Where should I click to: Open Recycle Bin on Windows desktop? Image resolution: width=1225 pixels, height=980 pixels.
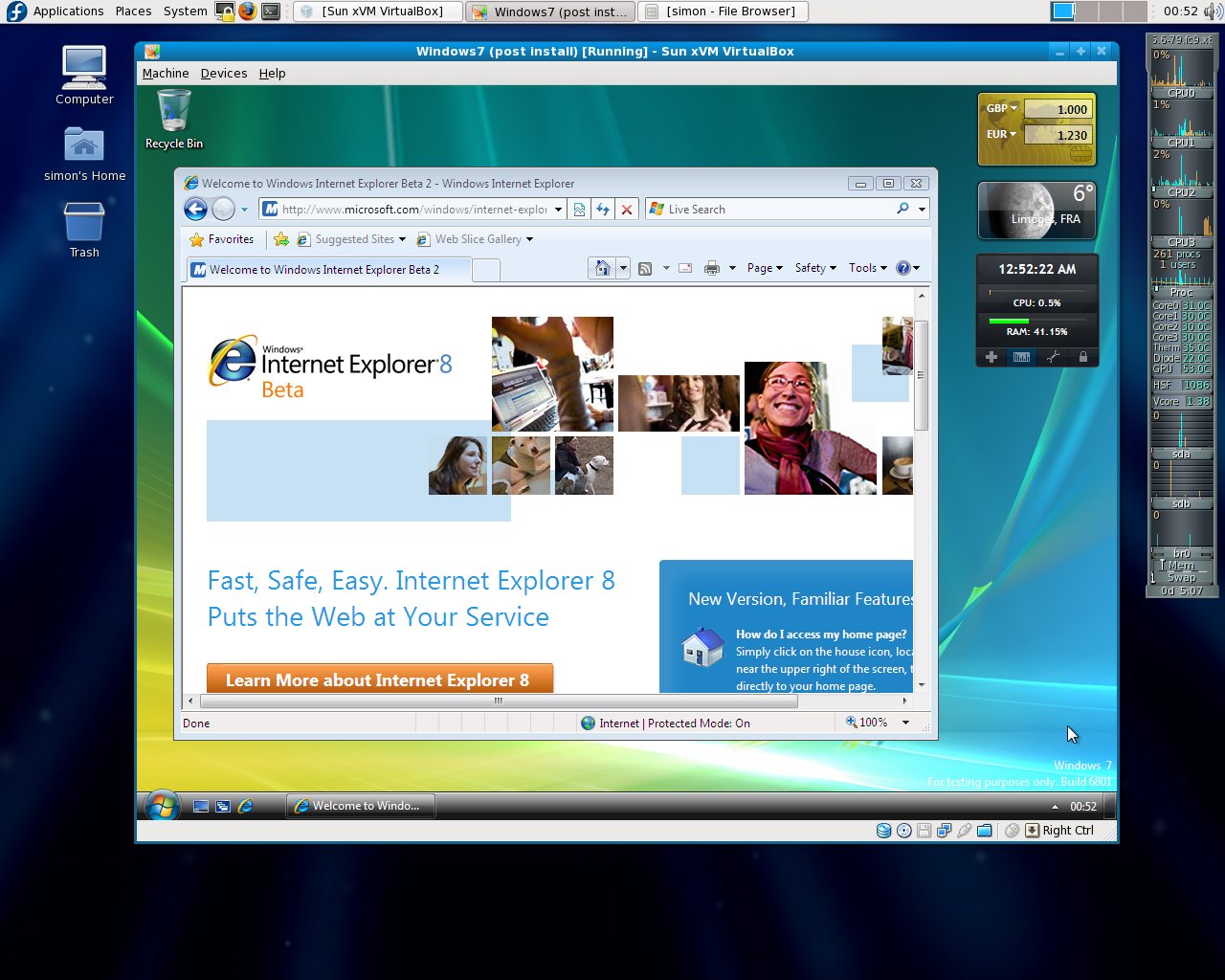pyautogui.click(x=174, y=120)
